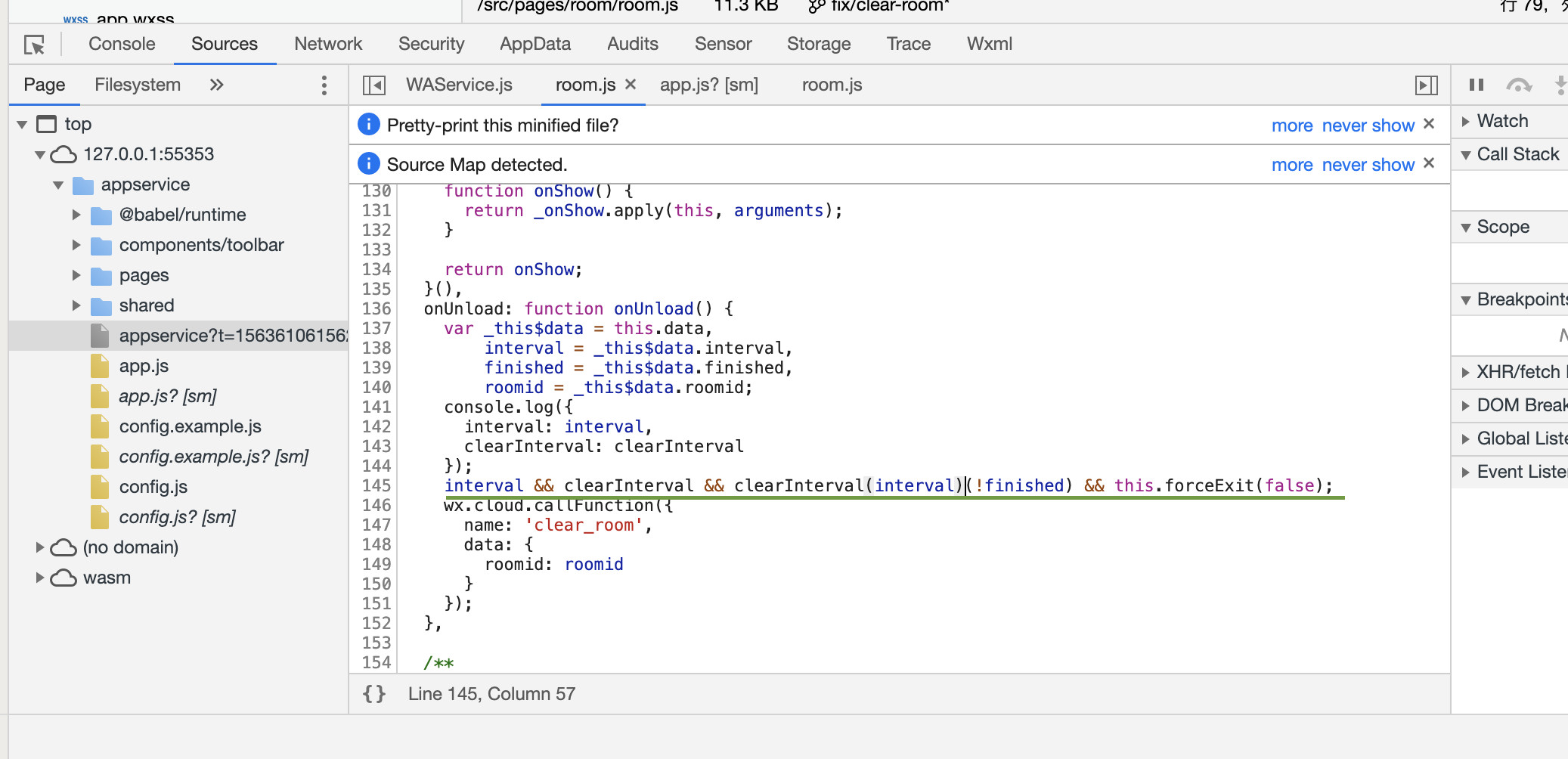Collapse the 127.0.0.1:55353 node

(x=40, y=154)
